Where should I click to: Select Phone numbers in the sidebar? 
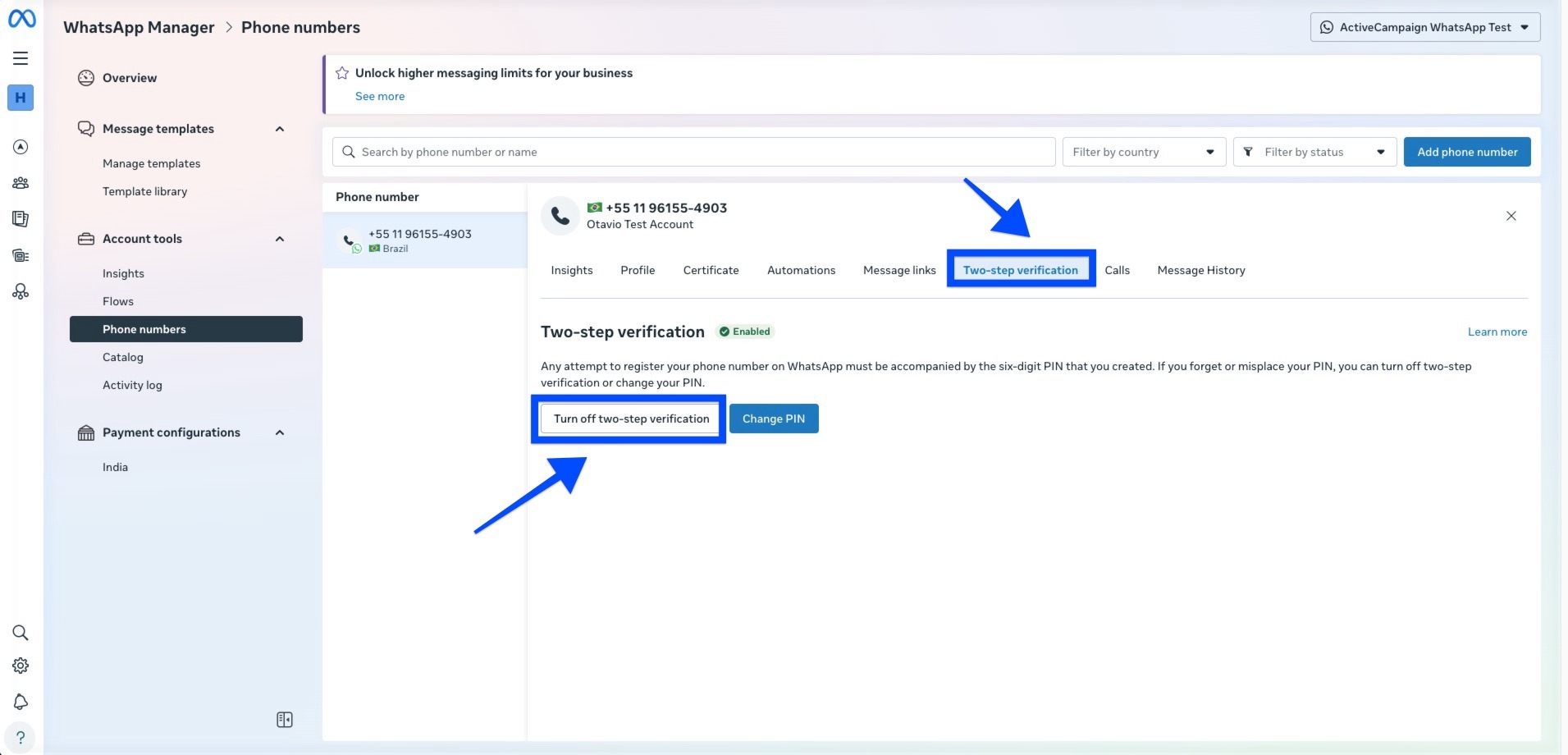pyautogui.click(x=186, y=329)
